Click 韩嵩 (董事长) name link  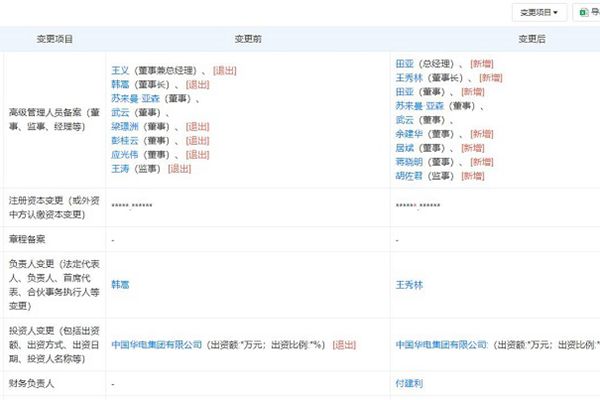121,85
